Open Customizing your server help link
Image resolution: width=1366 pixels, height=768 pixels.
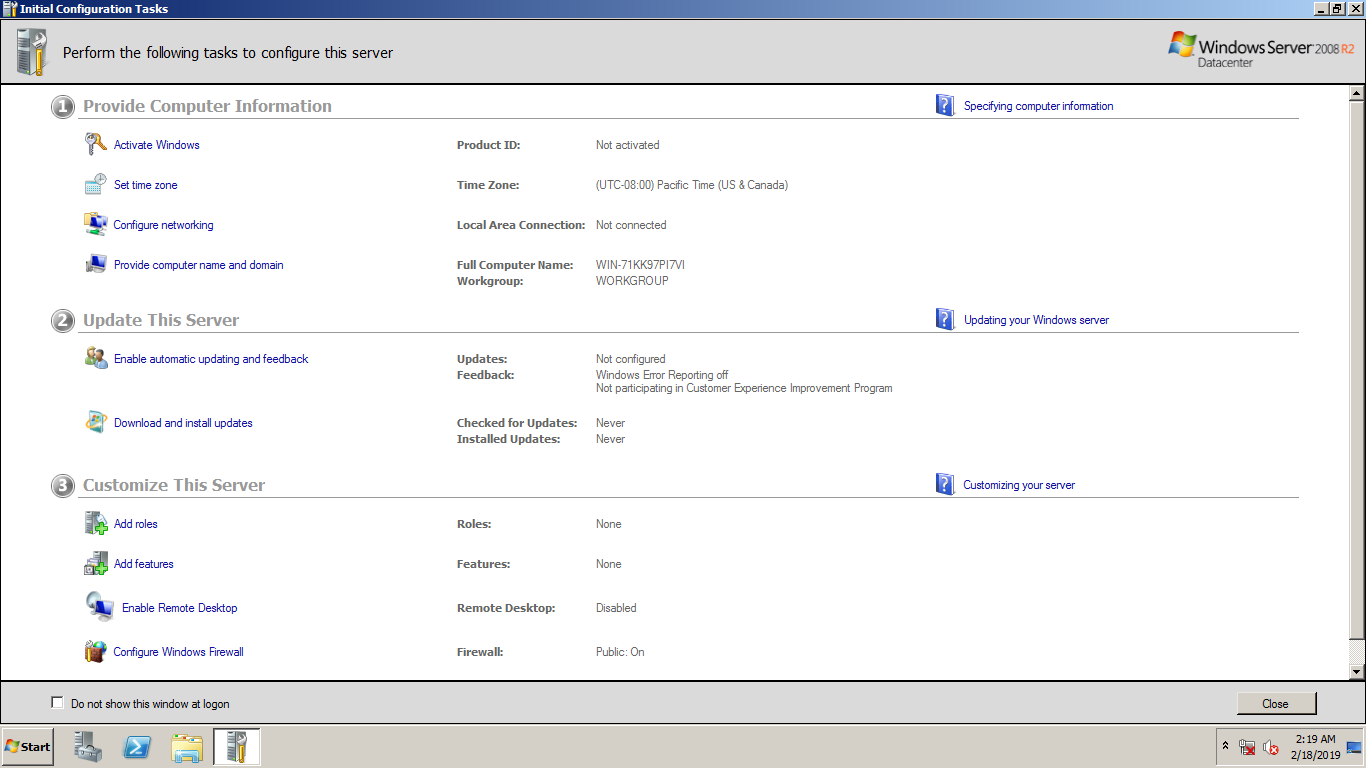pyautogui.click(x=1019, y=485)
